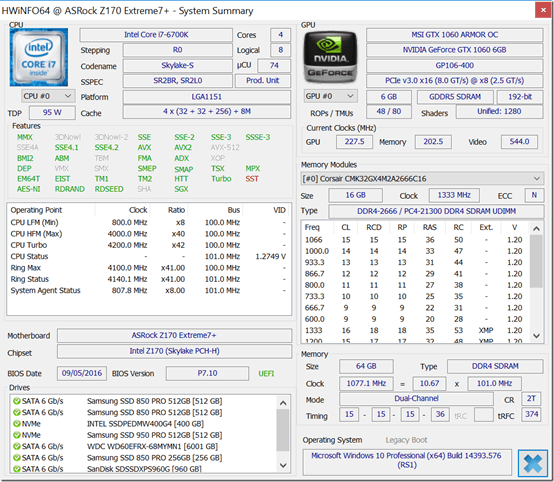Click the AVX2 feature flag
This screenshot has width=554, height=482.
click(x=183, y=148)
